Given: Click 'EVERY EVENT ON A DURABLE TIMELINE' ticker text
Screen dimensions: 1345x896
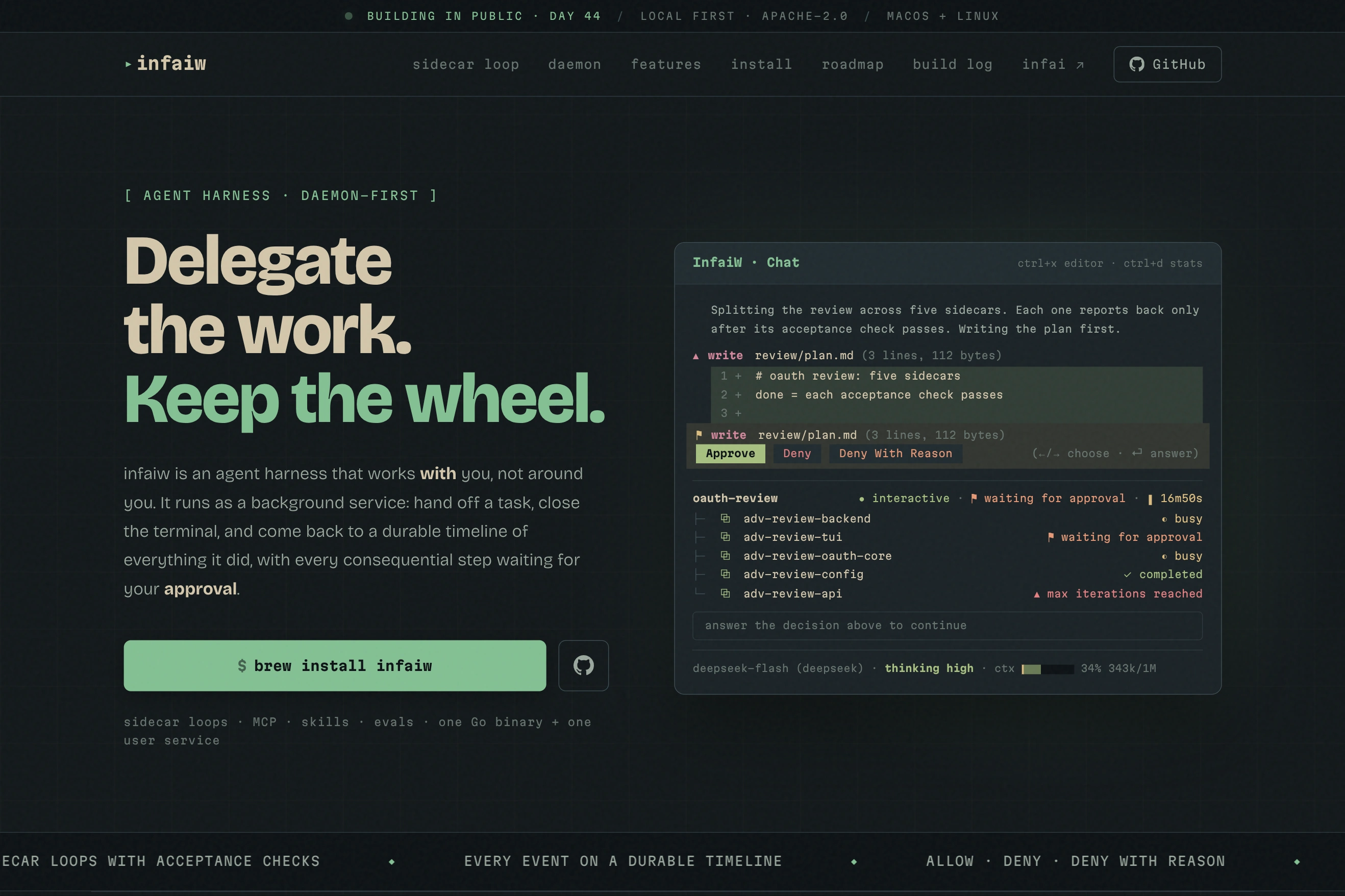Looking at the screenshot, I should pos(623,861).
